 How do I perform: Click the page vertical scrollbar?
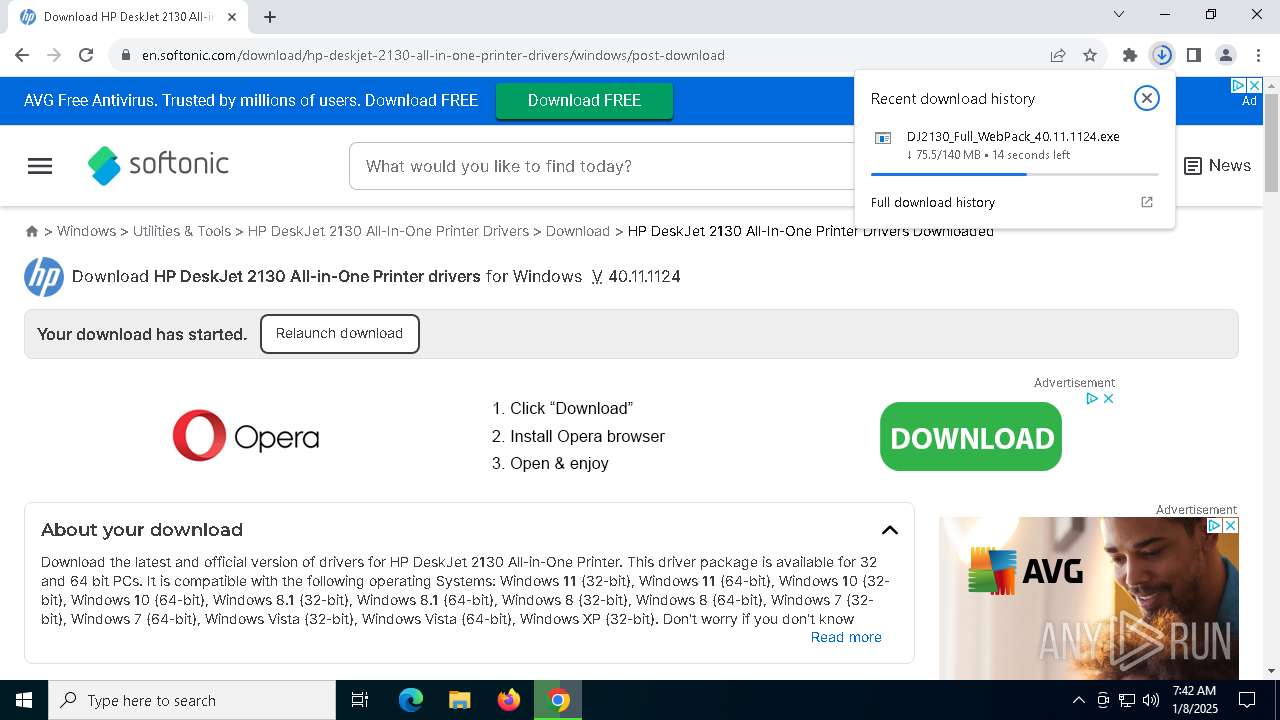coord(1272,142)
